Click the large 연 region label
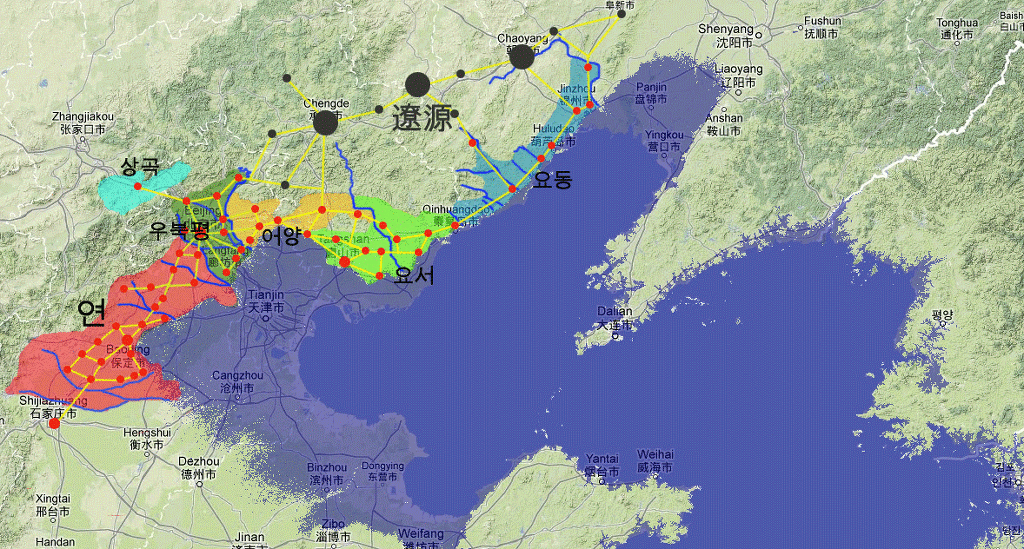 click(x=91, y=313)
